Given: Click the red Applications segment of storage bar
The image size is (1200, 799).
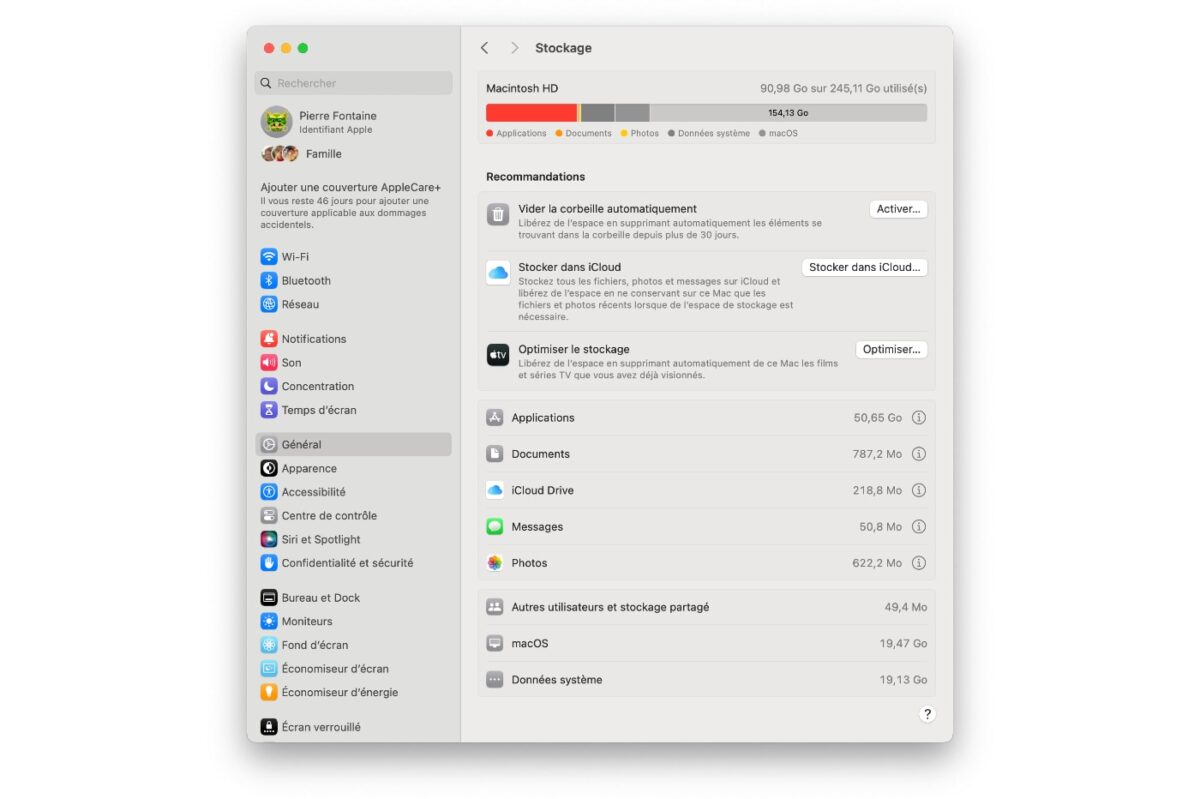Looking at the screenshot, I should (x=532, y=113).
